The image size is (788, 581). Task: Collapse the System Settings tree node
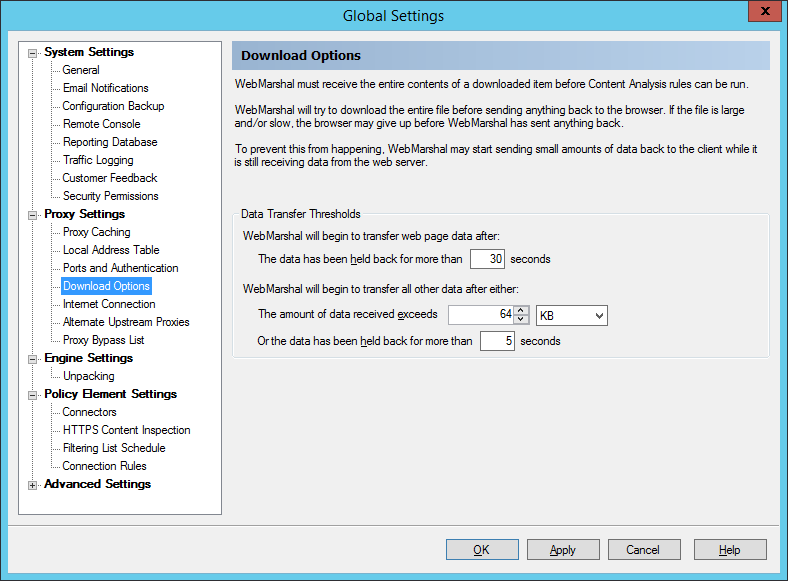(33, 53)
